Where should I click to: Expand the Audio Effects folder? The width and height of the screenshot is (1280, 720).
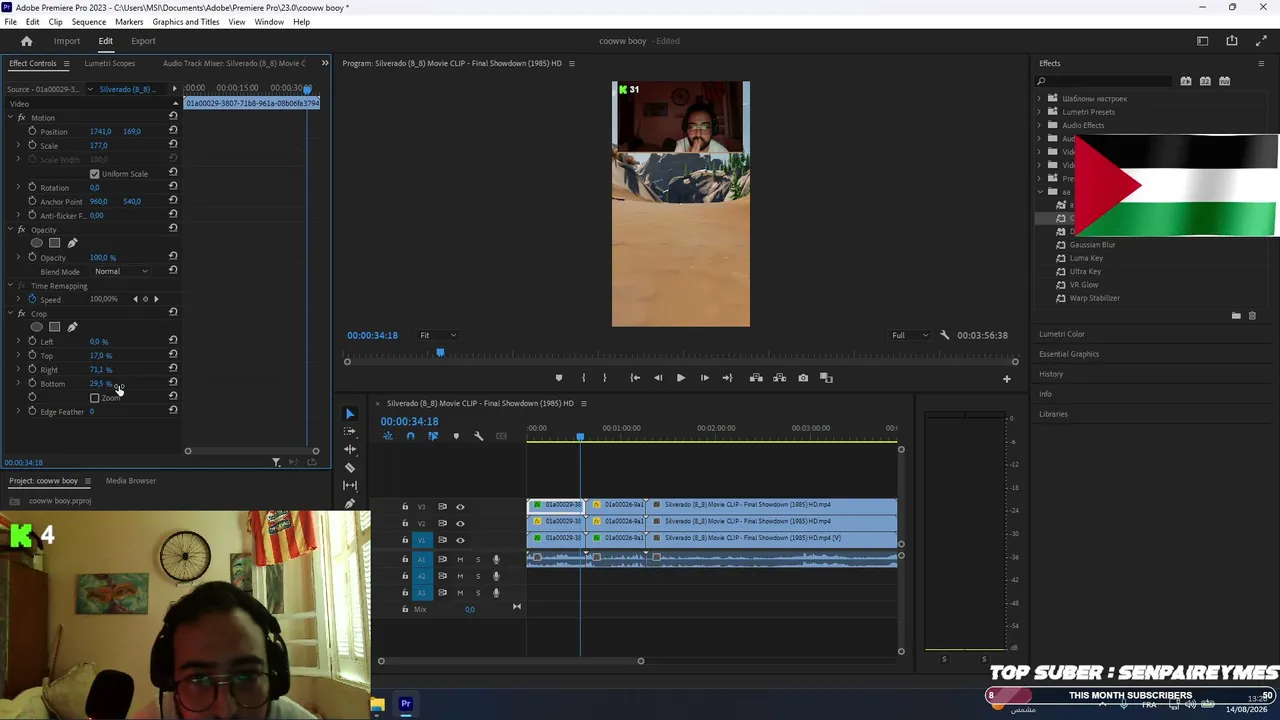(x=1039, y=125)
